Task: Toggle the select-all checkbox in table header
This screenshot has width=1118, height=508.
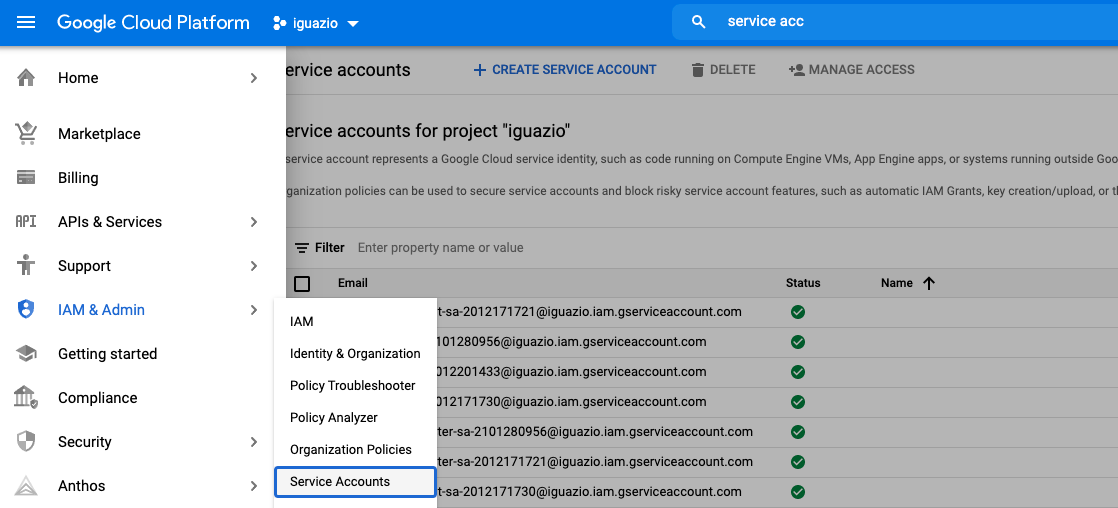Action: (302, 283)
